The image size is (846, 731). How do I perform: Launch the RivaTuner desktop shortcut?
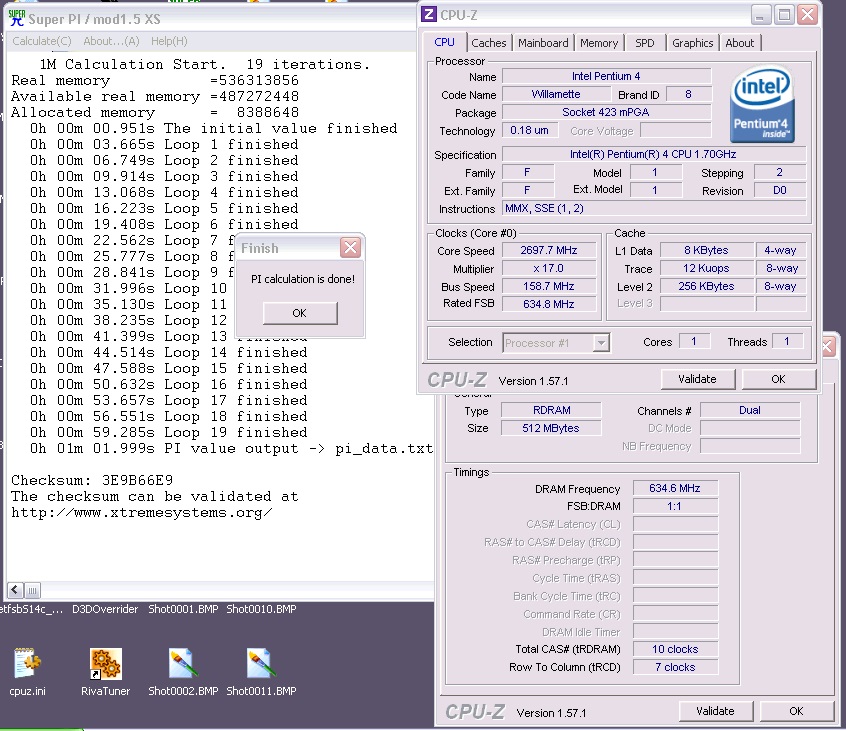click(x=105, y=664)
